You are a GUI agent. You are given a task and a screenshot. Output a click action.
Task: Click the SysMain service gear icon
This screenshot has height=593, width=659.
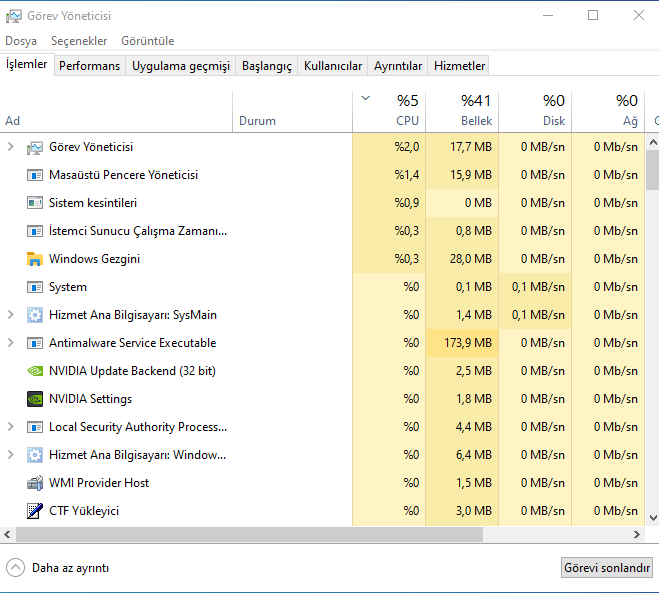tap(35, 315)
